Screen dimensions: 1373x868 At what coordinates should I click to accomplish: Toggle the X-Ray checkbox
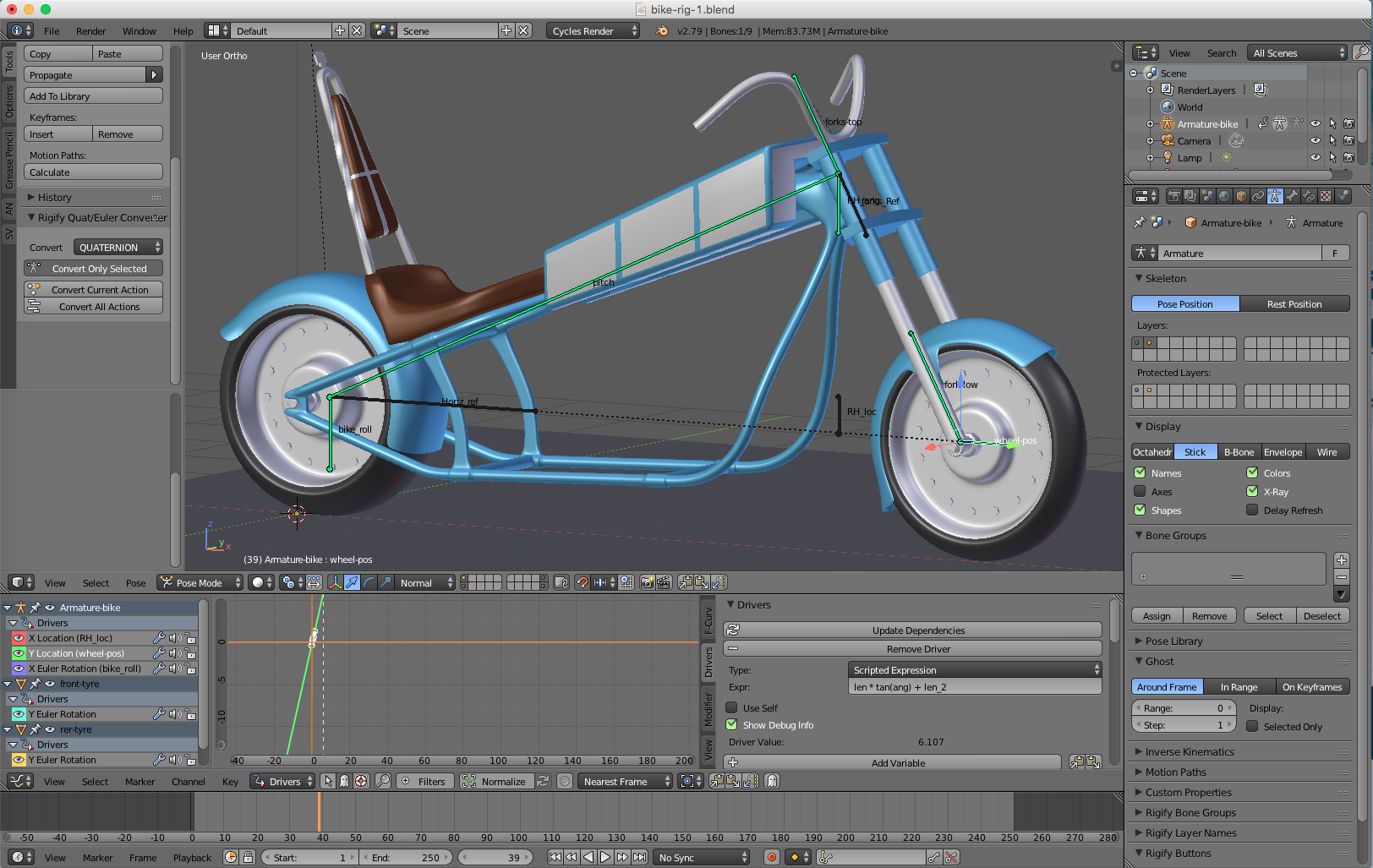(x=1252, y=491)
